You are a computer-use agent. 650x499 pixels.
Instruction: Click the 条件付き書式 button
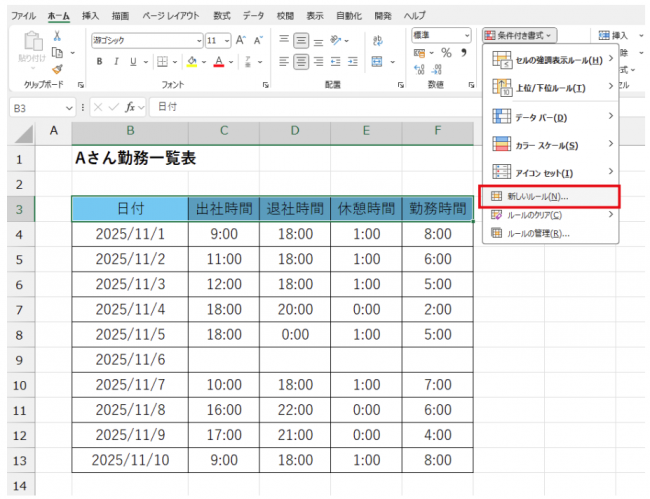[518, 35]
